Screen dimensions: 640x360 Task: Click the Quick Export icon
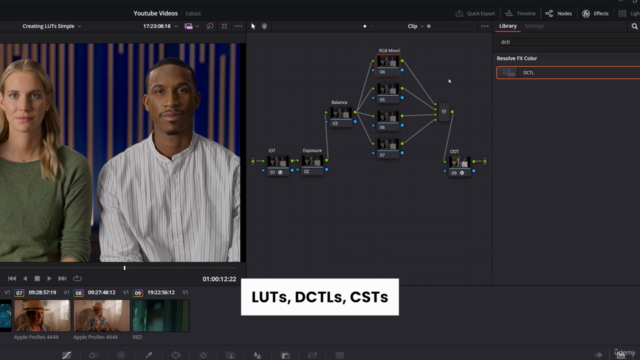[459, 13]
